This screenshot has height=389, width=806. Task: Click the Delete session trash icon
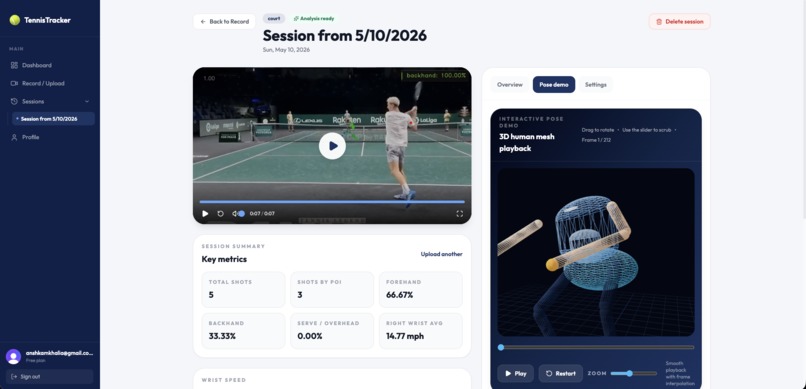(x=659, y=22)
